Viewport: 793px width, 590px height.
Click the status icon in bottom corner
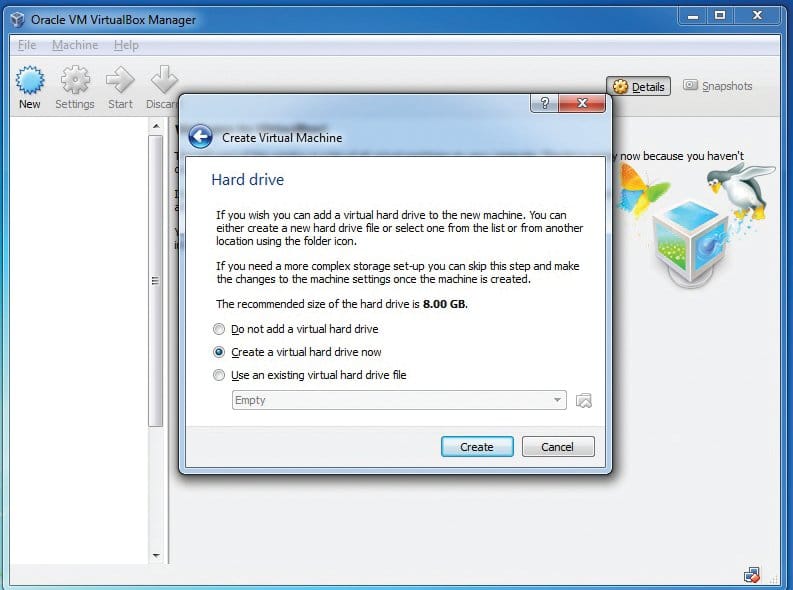pos(752,574)
